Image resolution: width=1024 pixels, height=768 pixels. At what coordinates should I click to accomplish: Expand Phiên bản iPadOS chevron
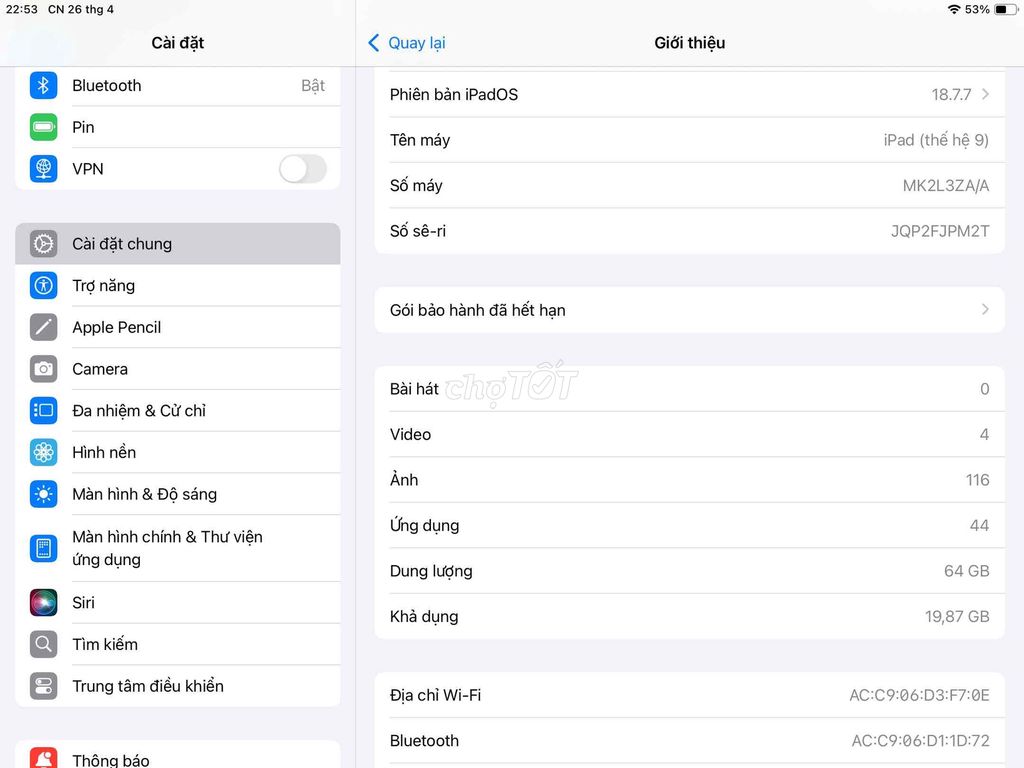pyautogui.click(x=985, y=94)
